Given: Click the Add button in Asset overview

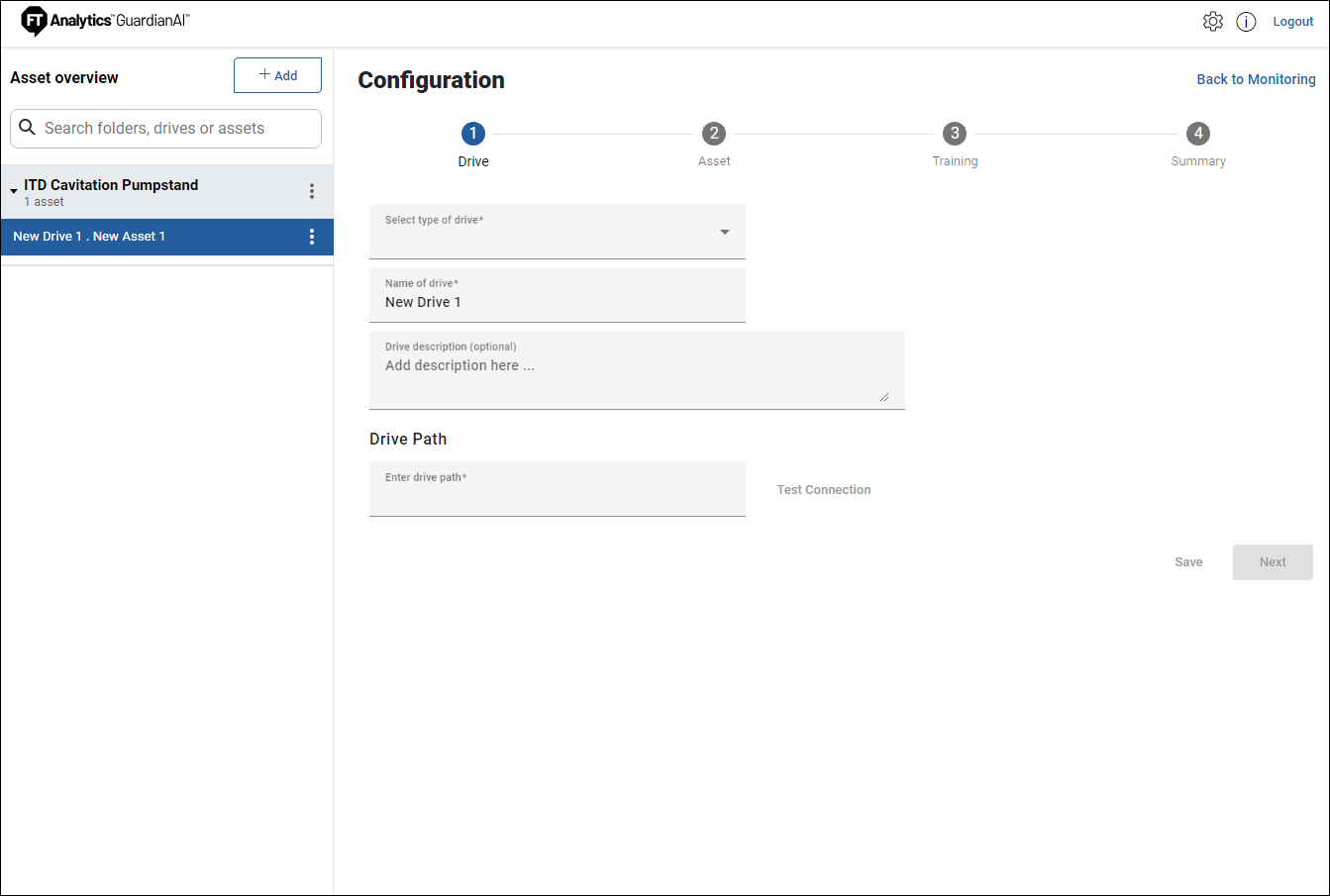Looking at the screenshot, I should pyautogui.click(x=277, y=75).
